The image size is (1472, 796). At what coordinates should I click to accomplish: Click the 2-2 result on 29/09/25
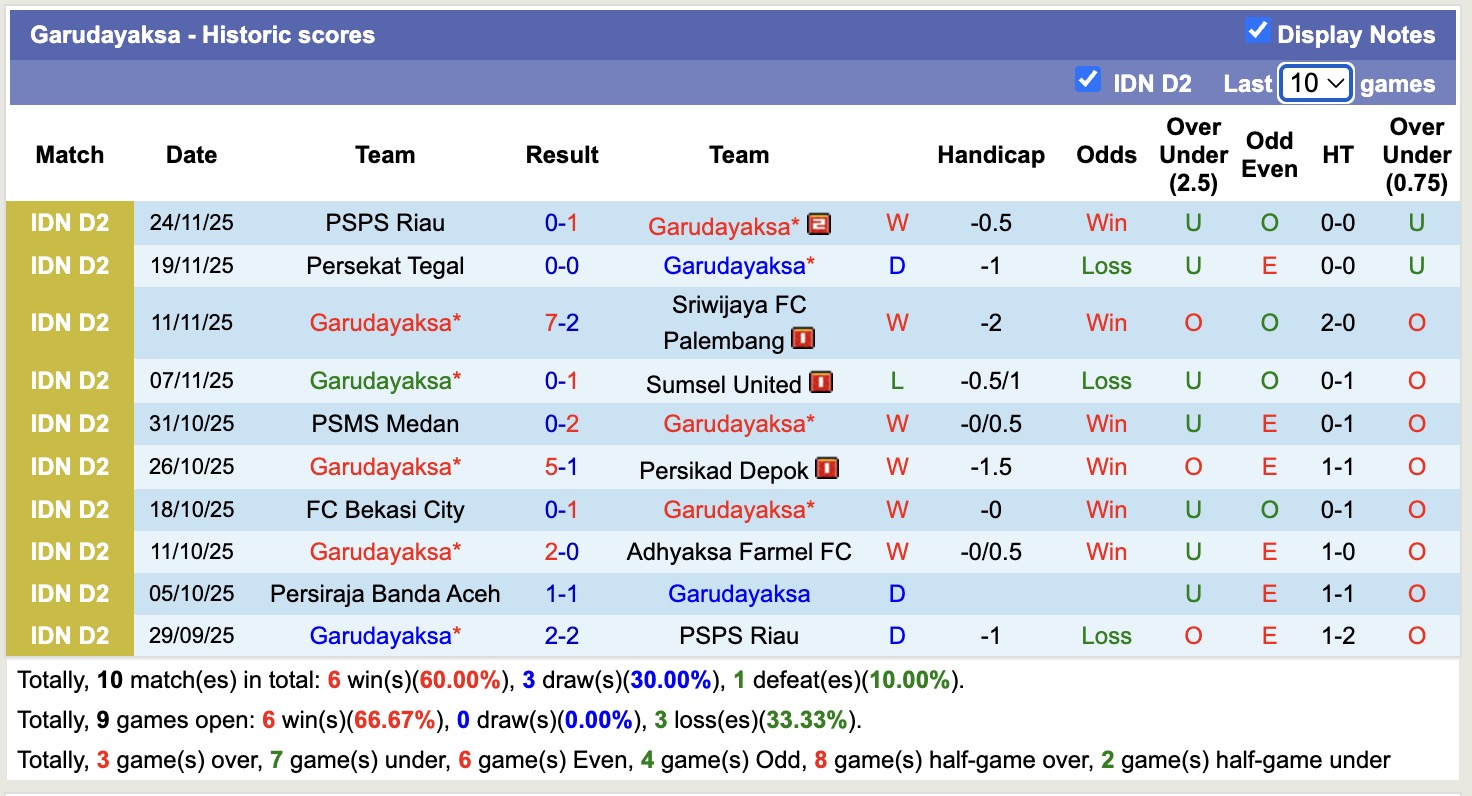[x=562, y=636]
